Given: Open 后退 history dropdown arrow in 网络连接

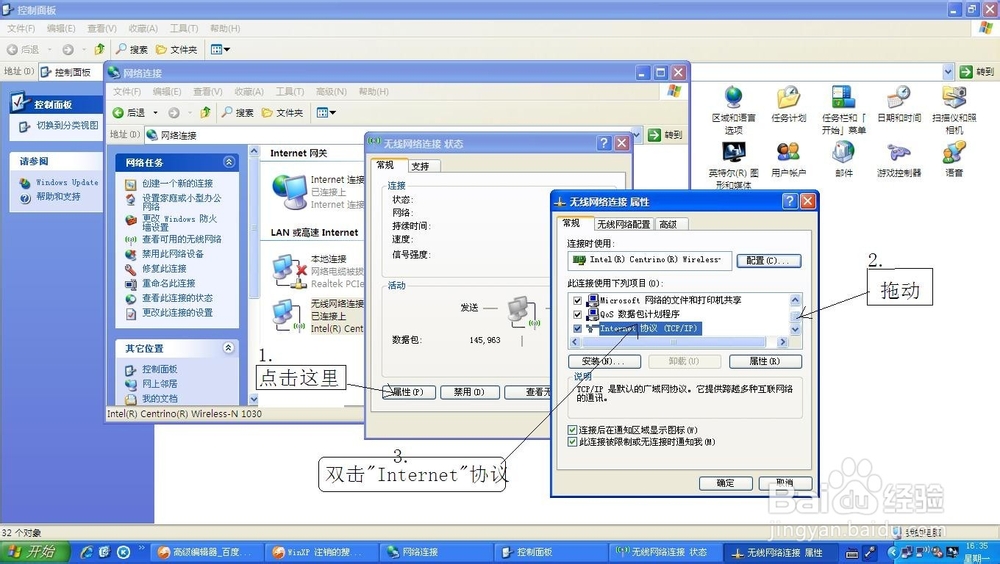Looking at the screenshot, I should click(155, 113).
